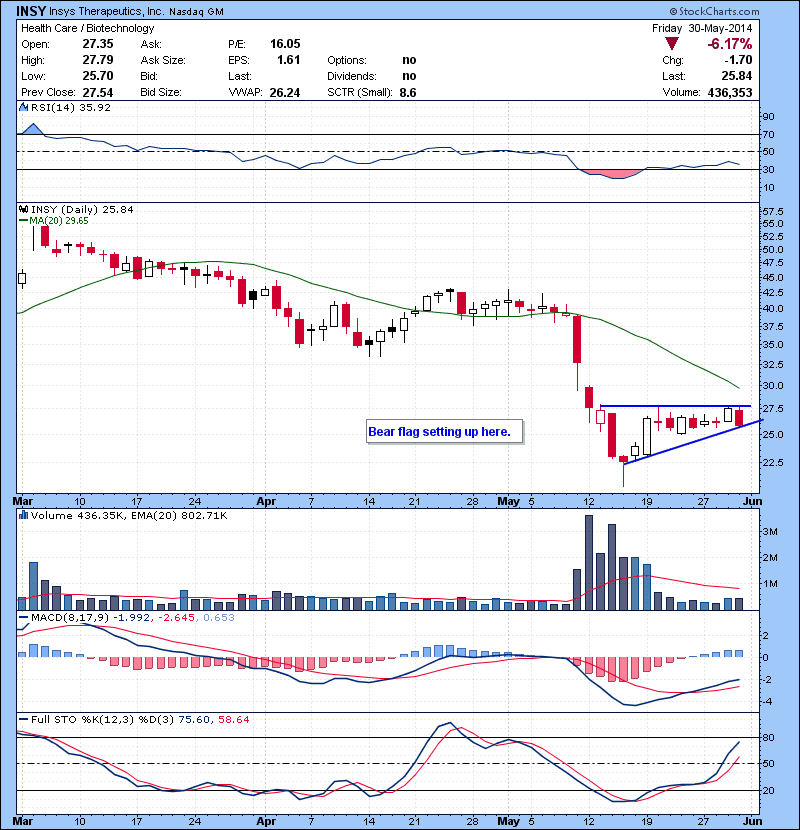Click the candlestick icon beside INSY (Daily)

[24, 209]
